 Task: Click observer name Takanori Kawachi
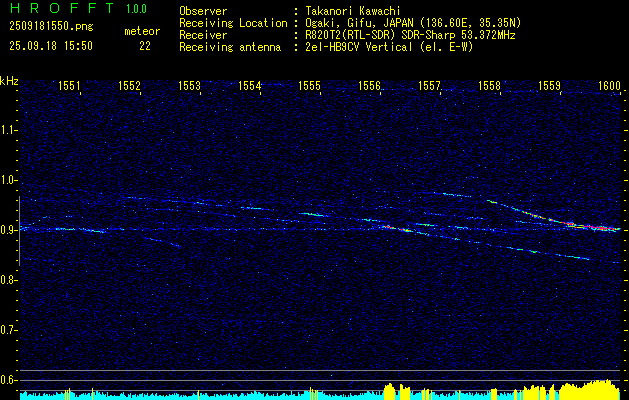coord(352,11)
